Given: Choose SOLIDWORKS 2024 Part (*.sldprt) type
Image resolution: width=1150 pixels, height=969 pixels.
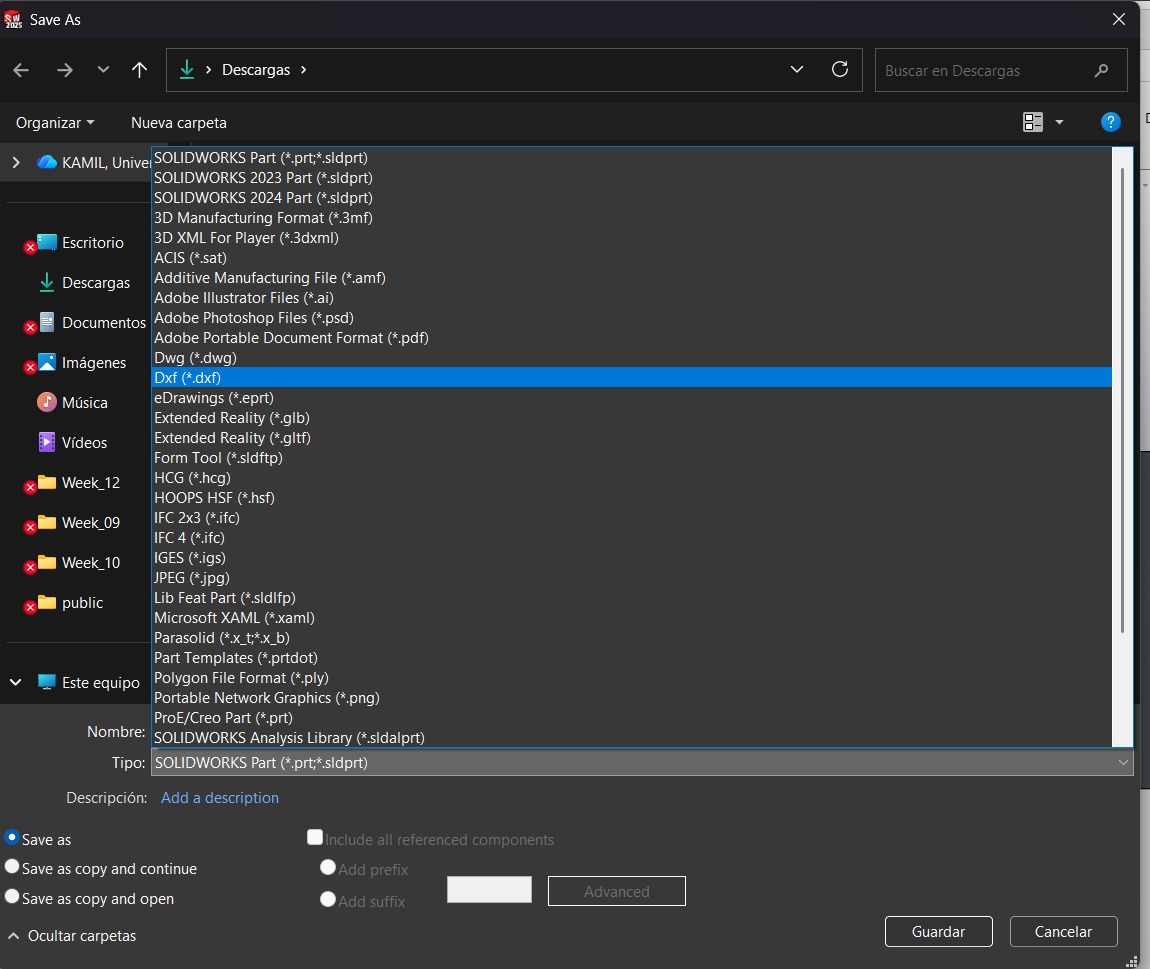Looking at the screenshot, I should (631, 197).
